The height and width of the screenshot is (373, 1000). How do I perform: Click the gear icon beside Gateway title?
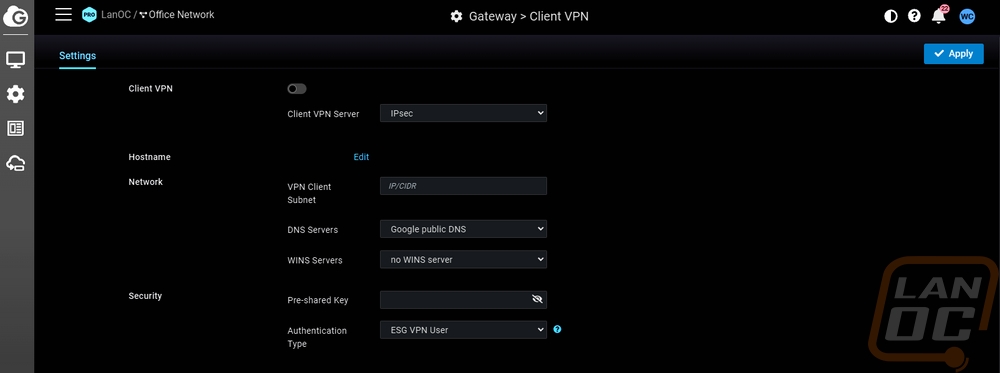click(x=456, y=17)
